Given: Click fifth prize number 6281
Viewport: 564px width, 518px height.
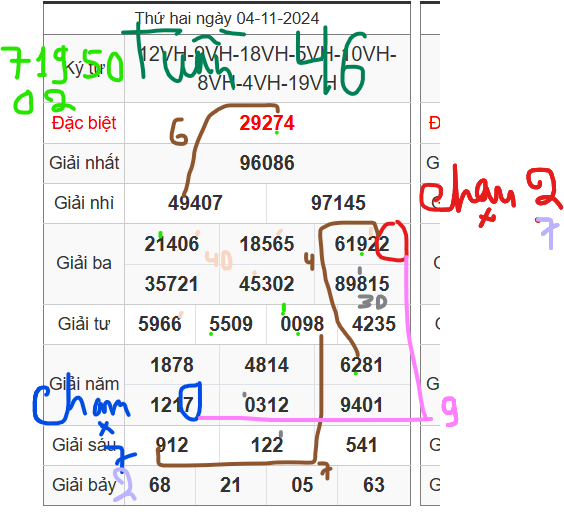Looking at the screenshot, I should [362, 365].
